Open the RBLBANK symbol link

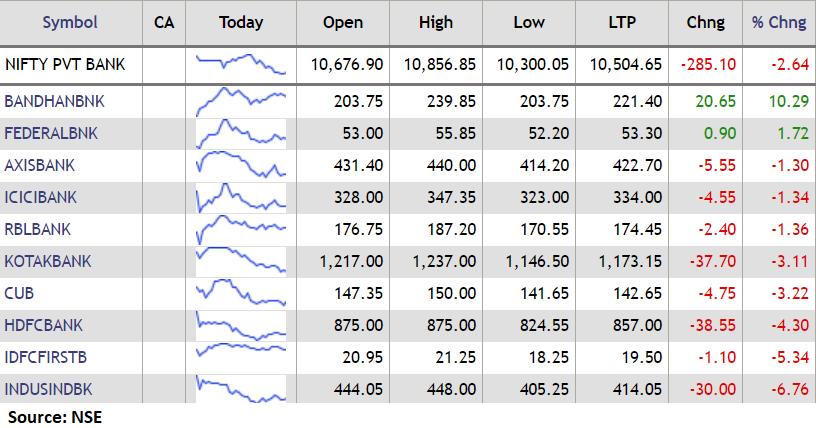pos(37,230)
